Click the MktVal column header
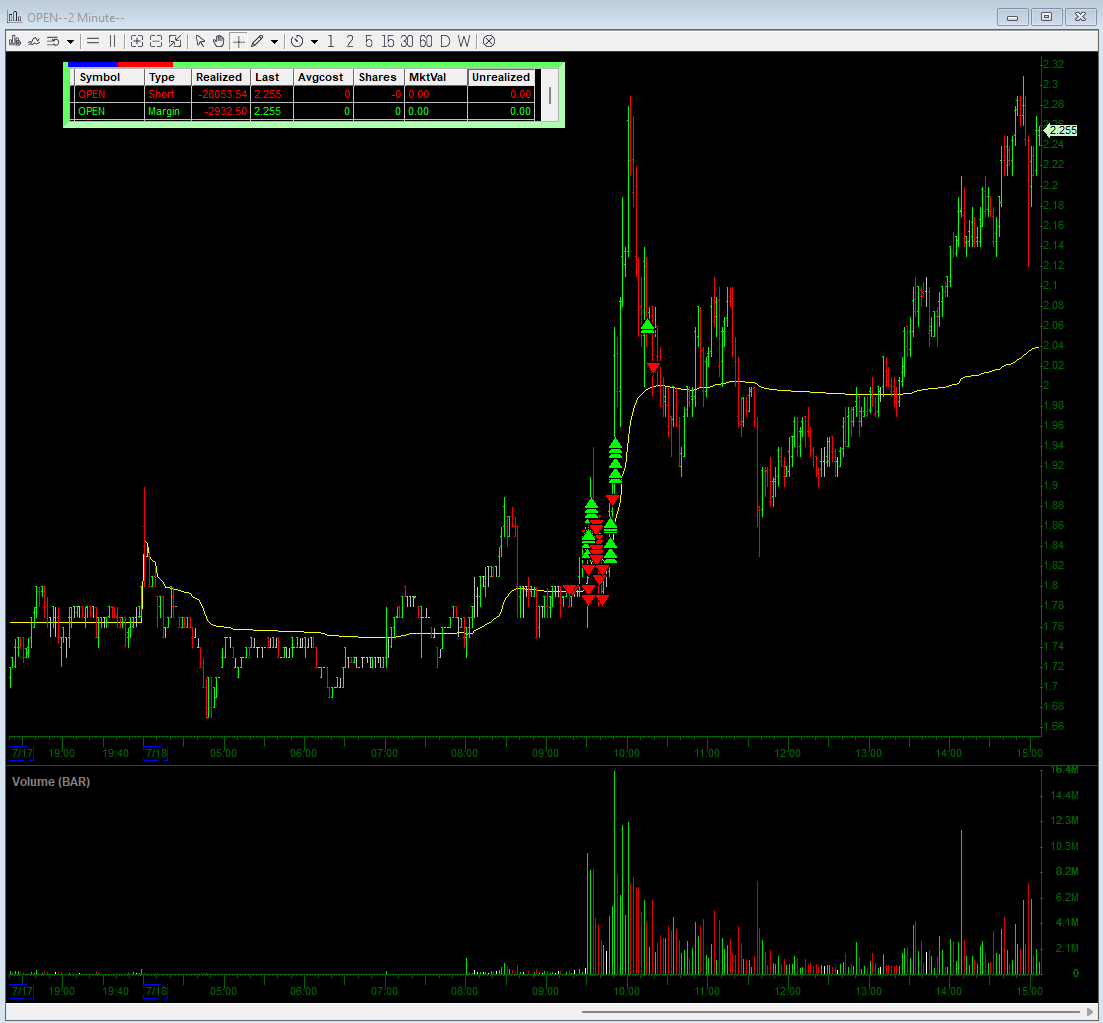The width and height of the screenshot is (1103, 1023). click(x=435, y=77)
